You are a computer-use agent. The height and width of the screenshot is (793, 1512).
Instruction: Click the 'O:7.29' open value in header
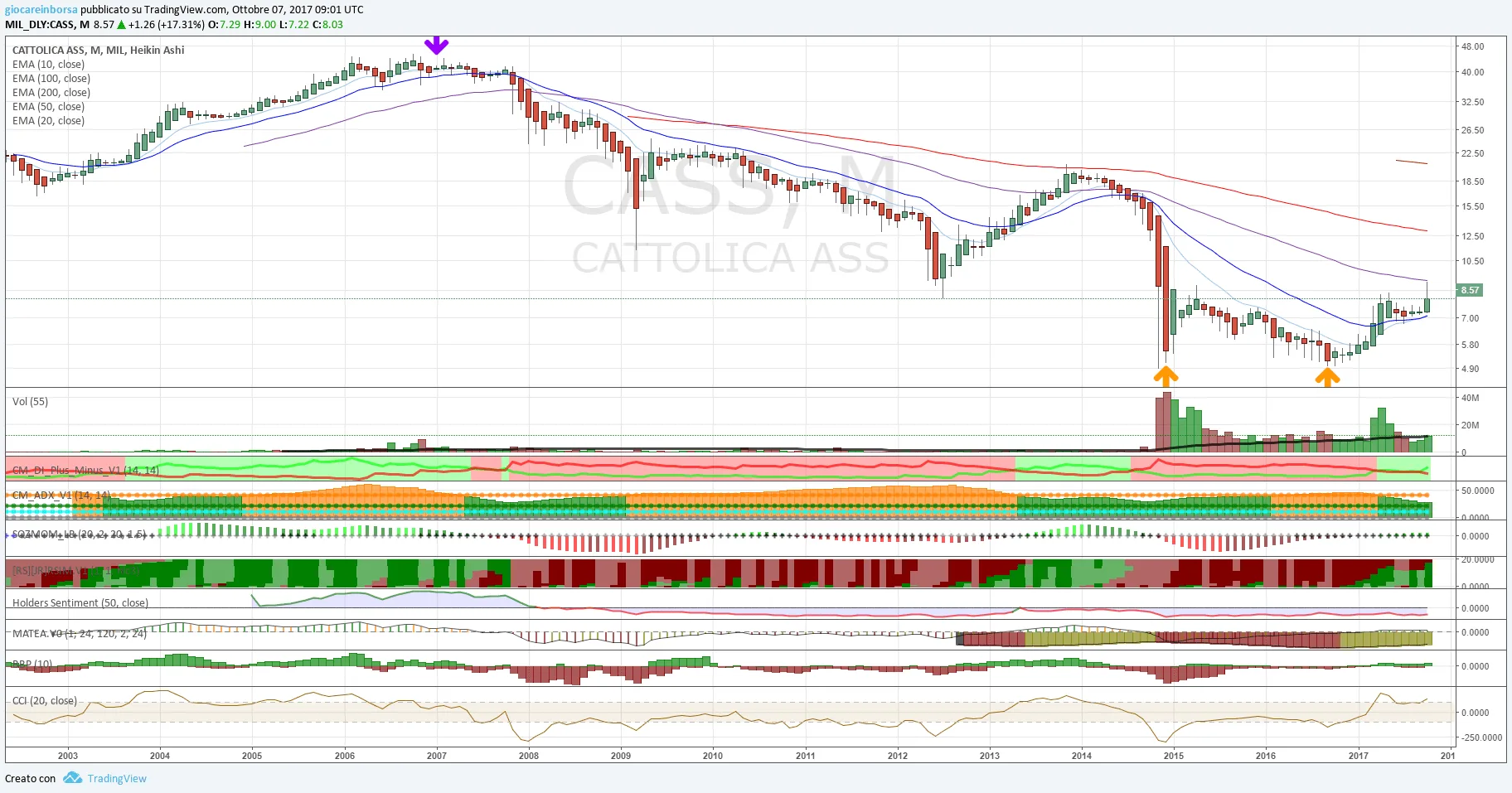[224, 25]
